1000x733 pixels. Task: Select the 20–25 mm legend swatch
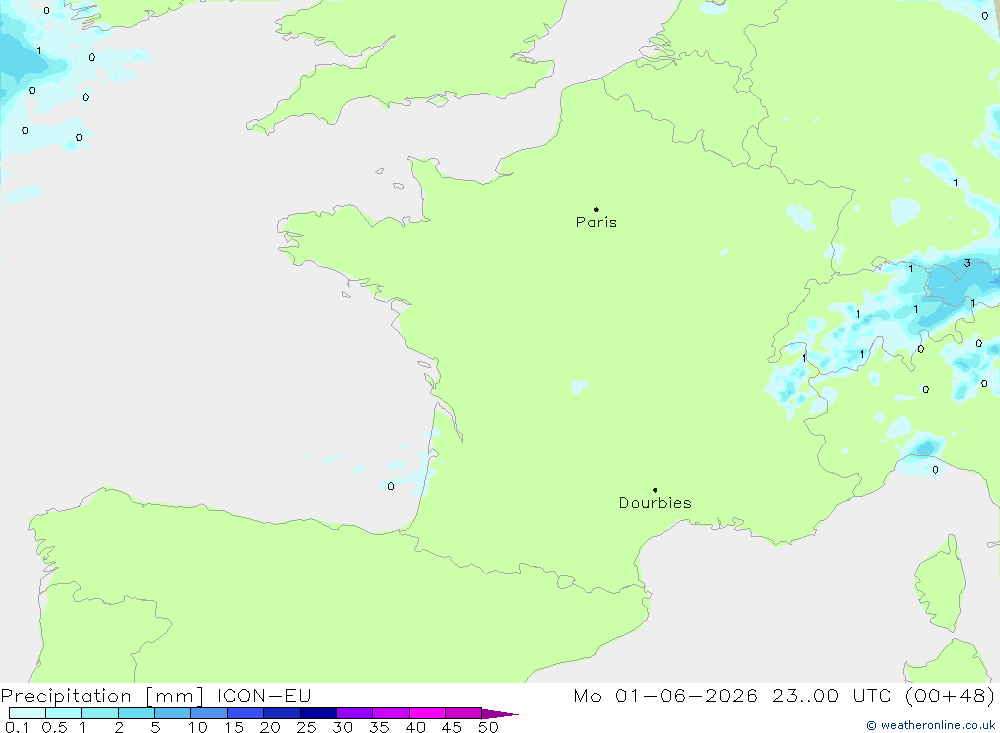tap(281, 713)
